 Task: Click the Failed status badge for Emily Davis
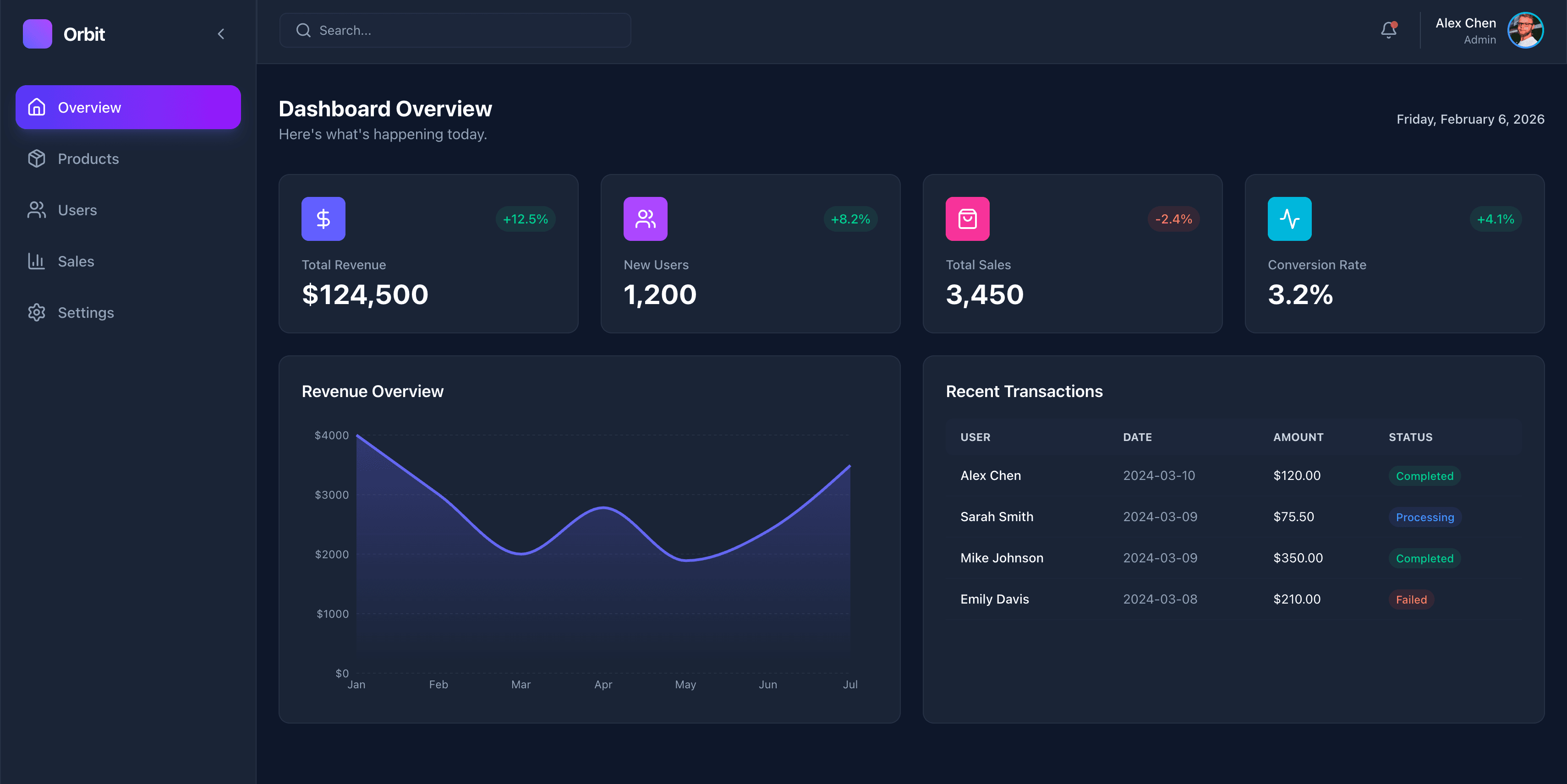pyautogui.click(x=1411, y=599)
